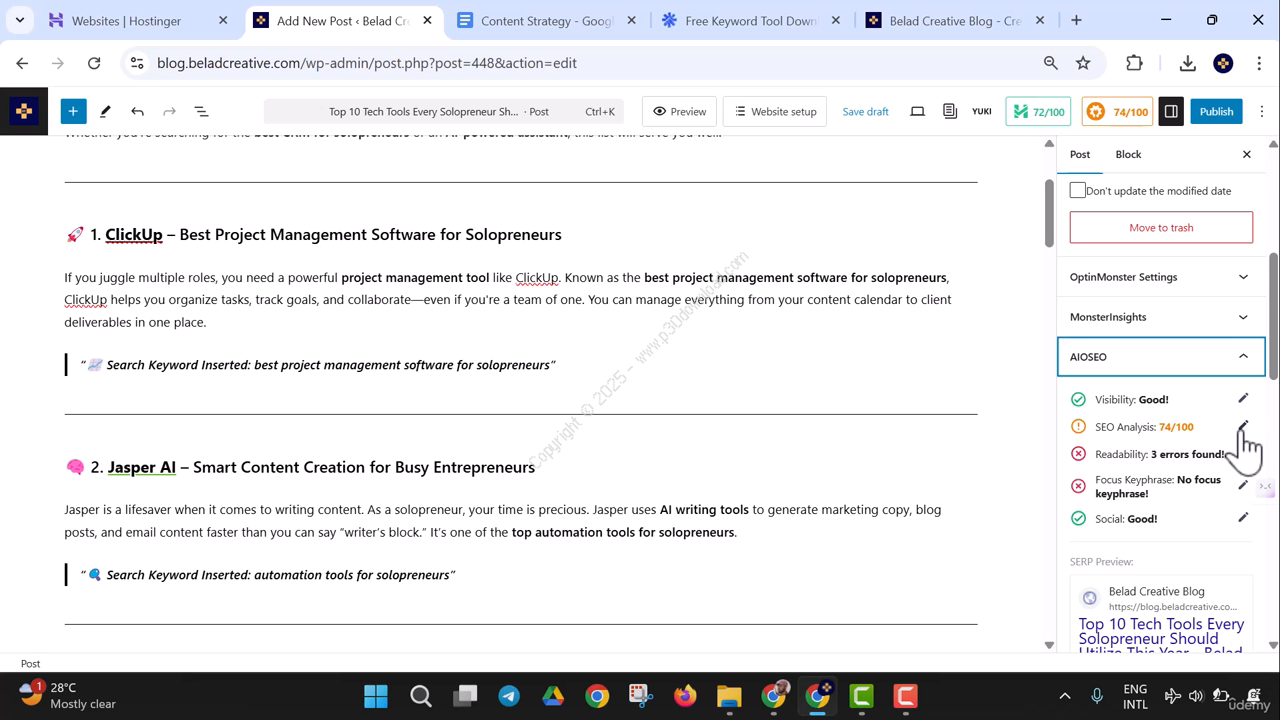Switch to Belad Creative Blog browser tab

click(955, 20)
